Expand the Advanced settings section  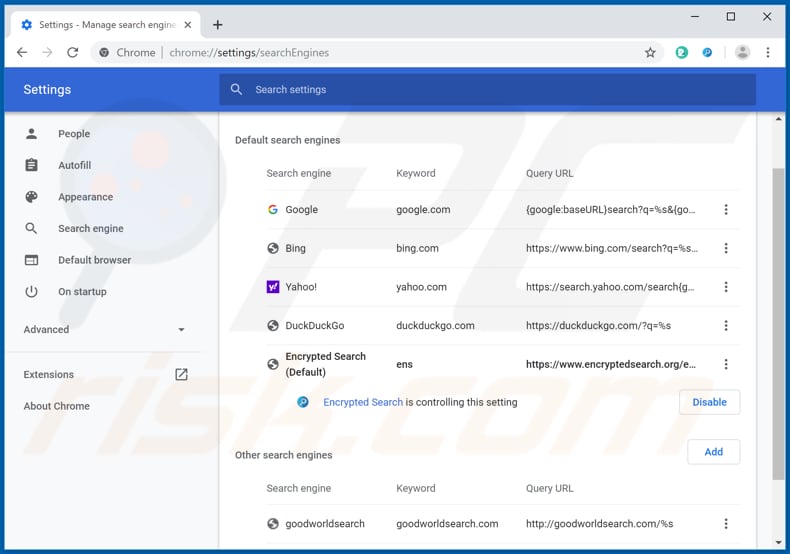click(x=105, y=330)
